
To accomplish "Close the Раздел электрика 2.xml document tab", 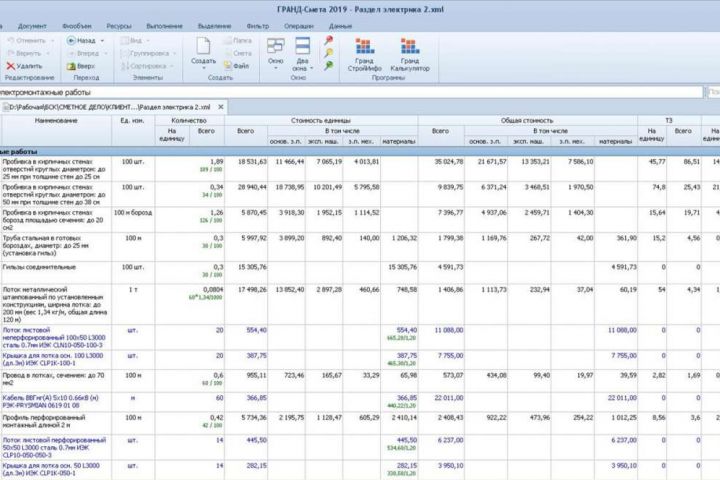I will (x=221, y=107).
